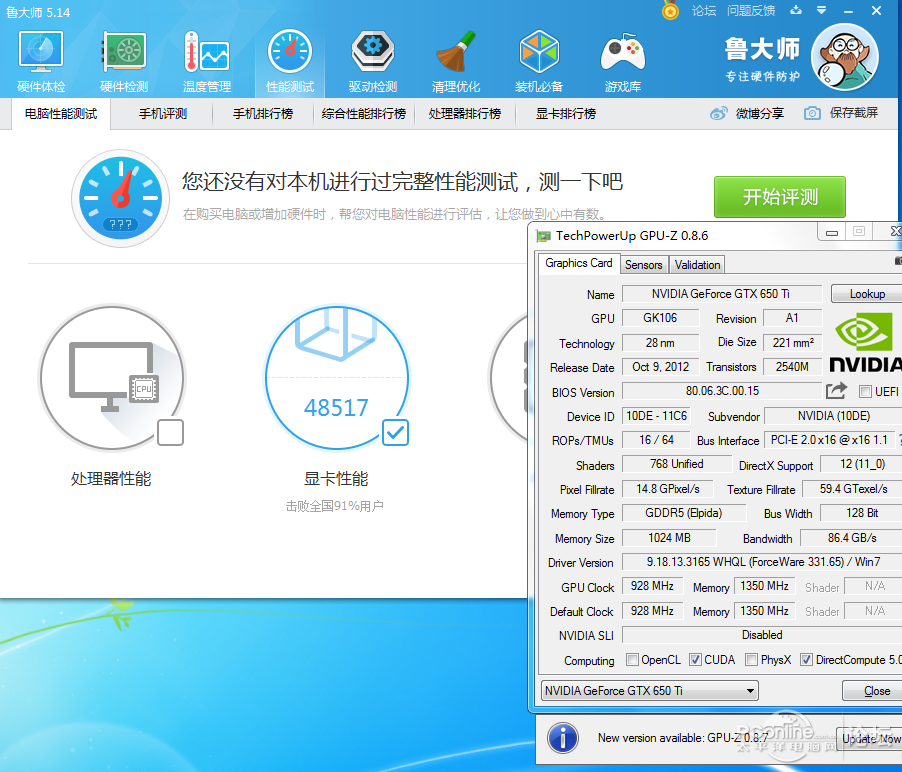Click the NVIDIA SLI Disabled field

pos(762,635)
